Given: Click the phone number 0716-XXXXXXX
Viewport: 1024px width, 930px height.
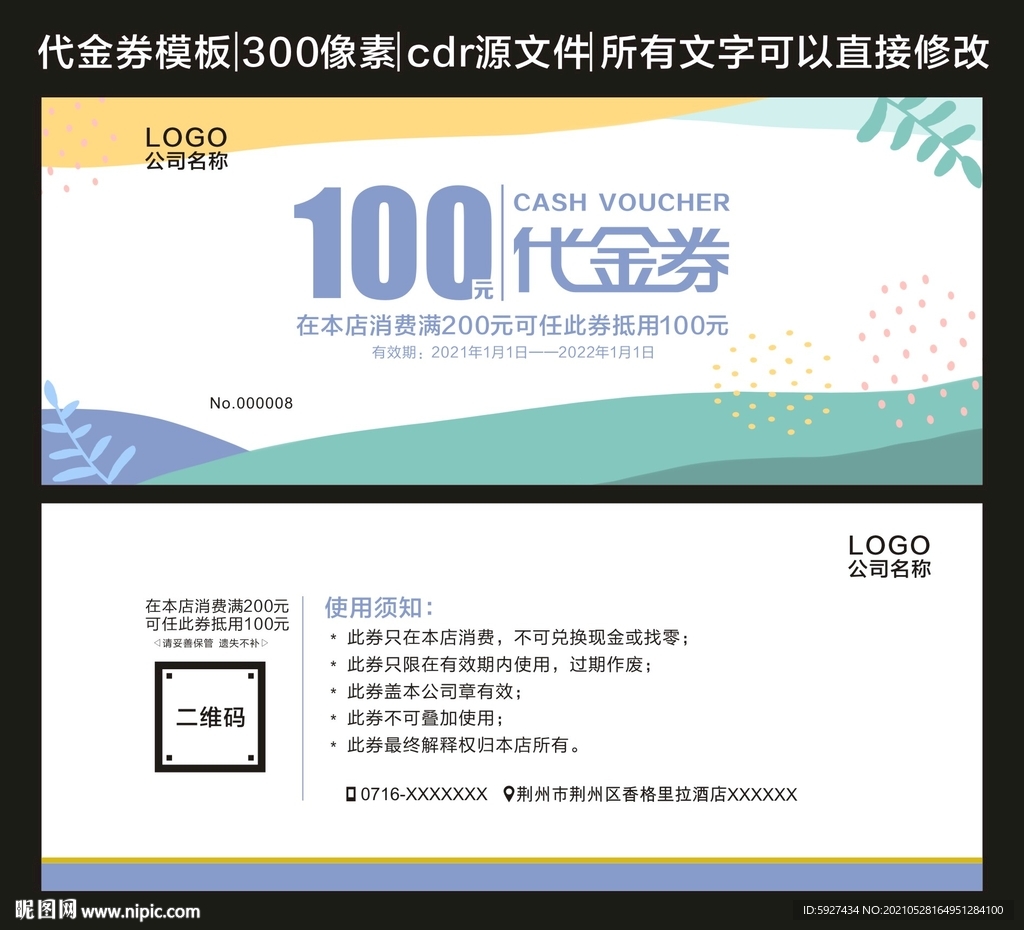Looking at the screenshot, I should (424, 794).
